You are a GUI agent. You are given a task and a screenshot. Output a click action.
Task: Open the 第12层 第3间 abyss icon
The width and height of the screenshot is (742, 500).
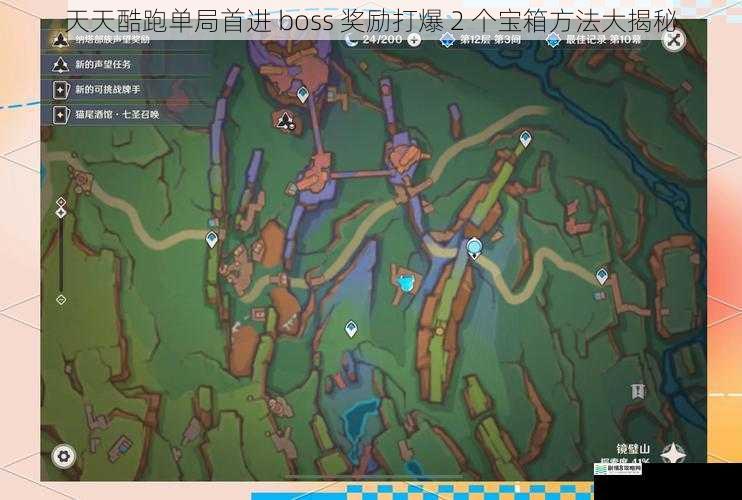click(448, 40)
